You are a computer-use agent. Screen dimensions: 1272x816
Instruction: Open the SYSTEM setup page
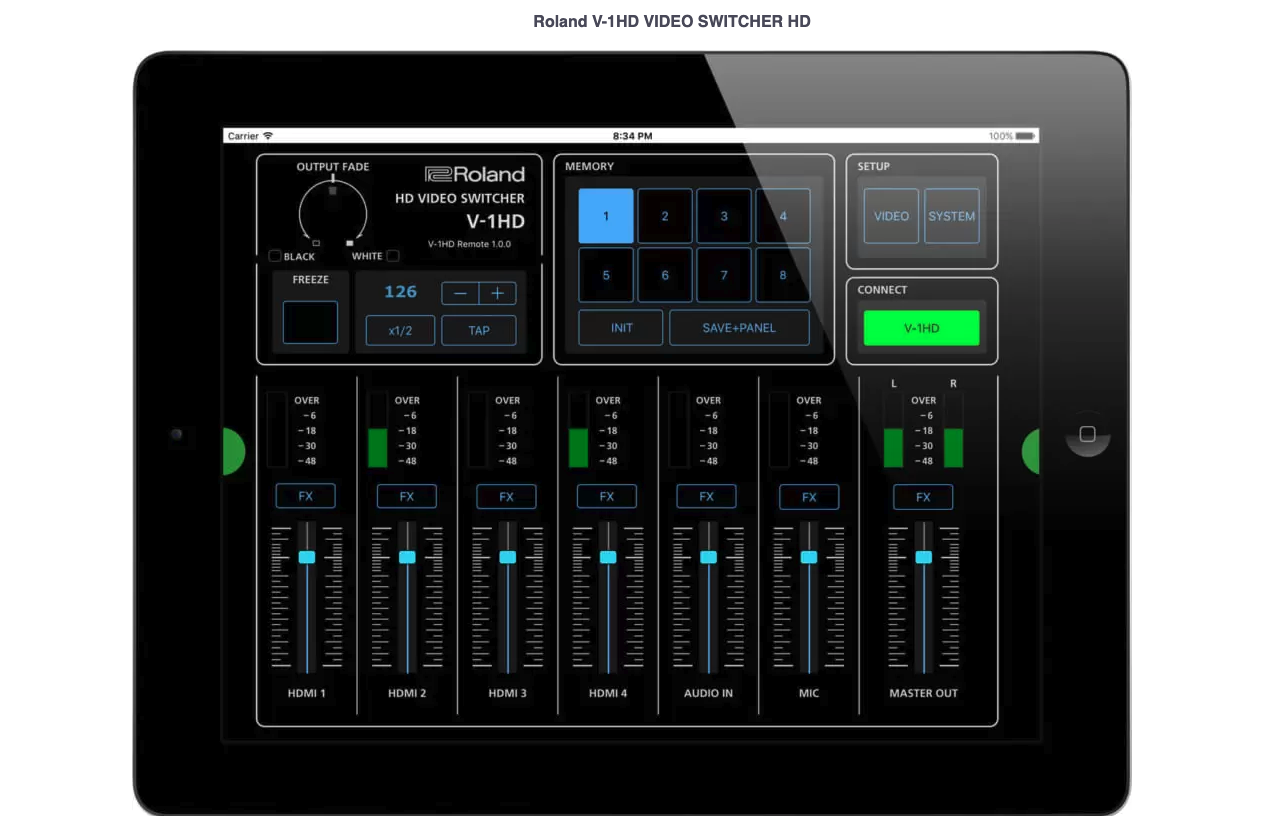952,216
